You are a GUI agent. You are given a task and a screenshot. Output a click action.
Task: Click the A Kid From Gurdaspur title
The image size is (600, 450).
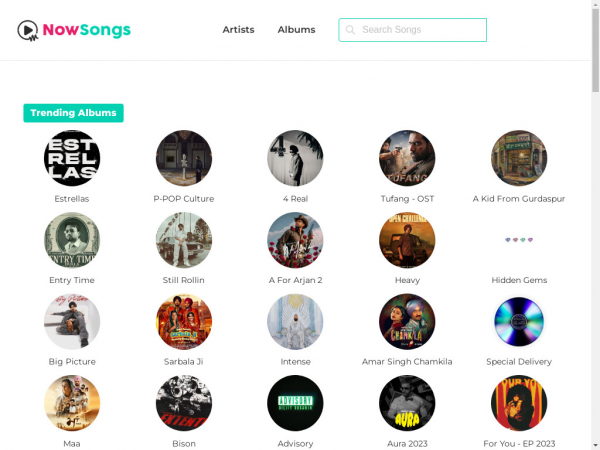coord(519,199)
